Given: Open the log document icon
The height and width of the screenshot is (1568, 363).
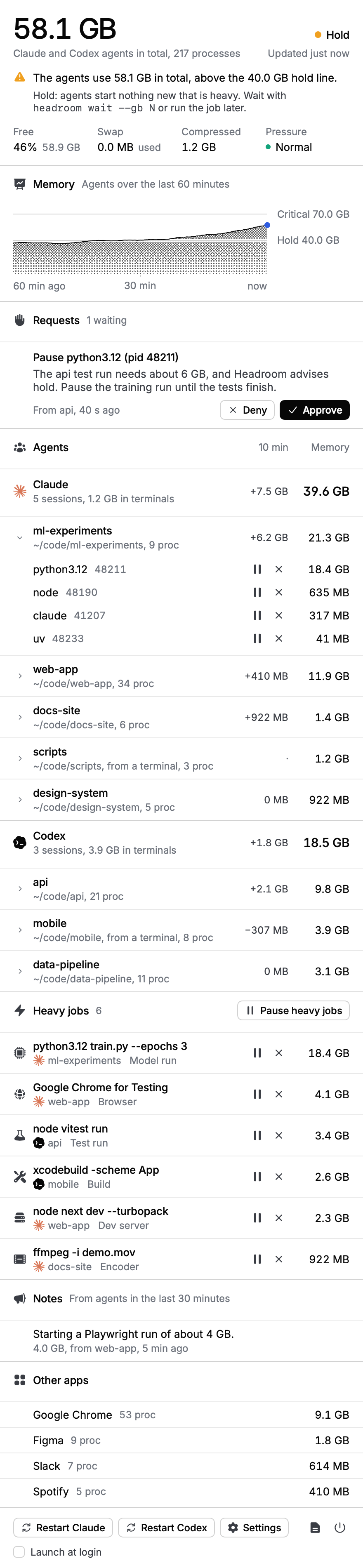Looking at the screenshot, I should (x=315, y=1527).
